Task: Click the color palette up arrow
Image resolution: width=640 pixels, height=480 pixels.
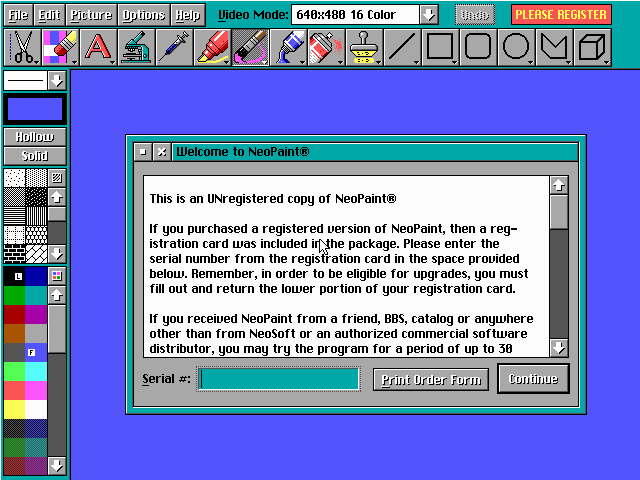Action: 57,295
